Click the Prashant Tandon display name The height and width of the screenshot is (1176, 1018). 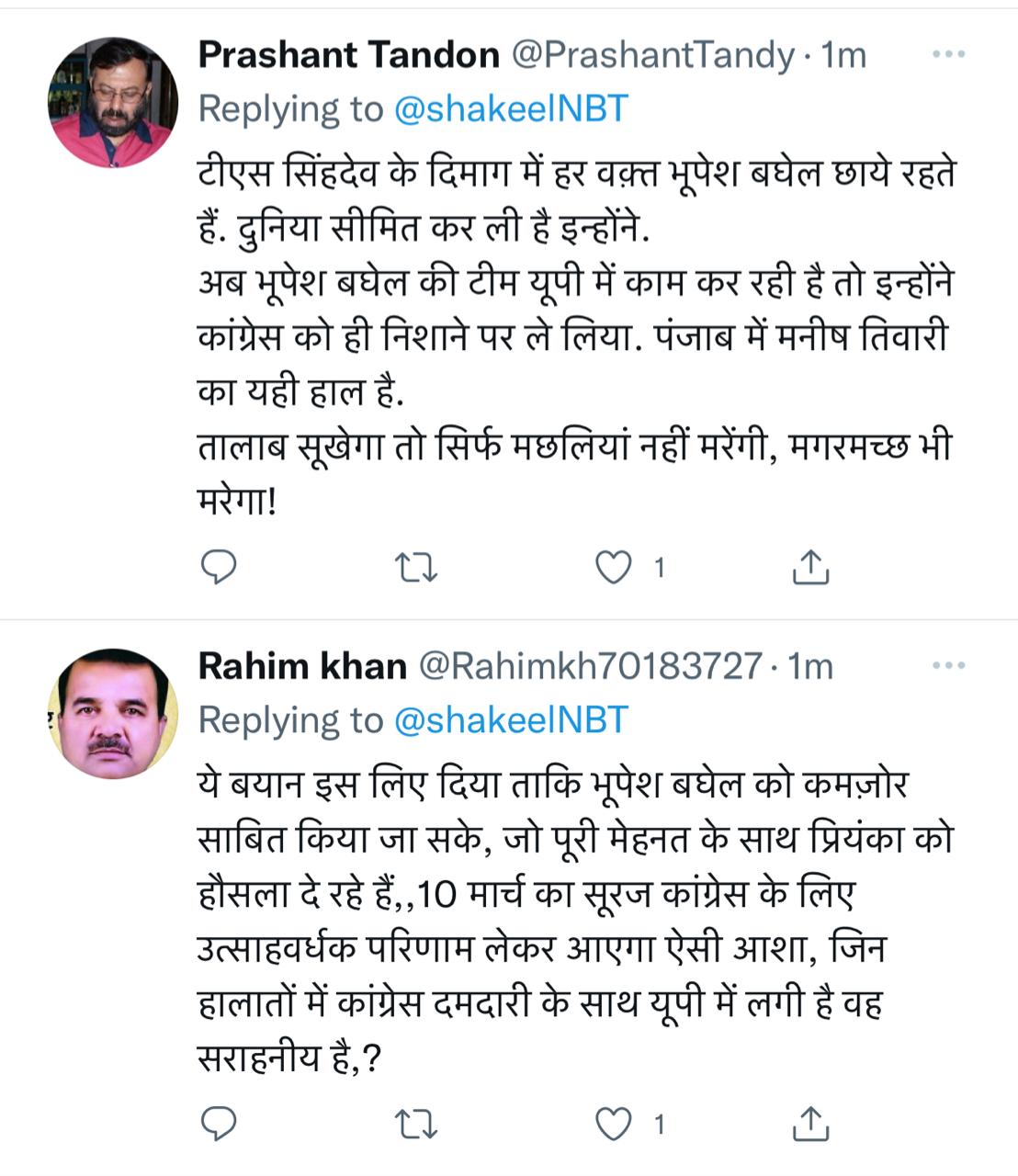click(x=348, y=55)
